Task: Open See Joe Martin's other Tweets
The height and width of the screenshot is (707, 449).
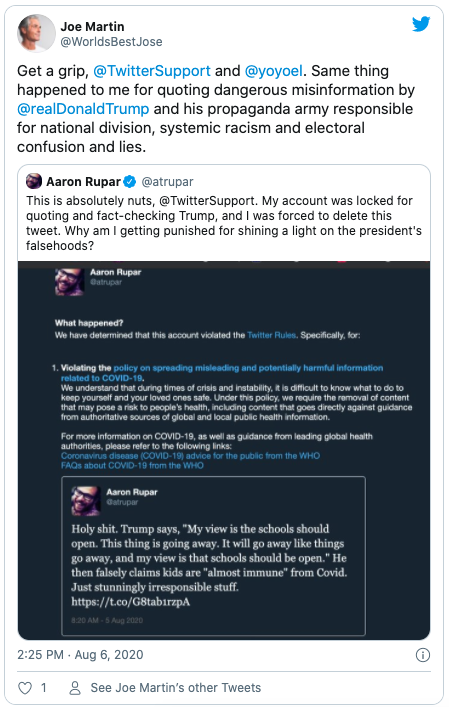Action: [175, 688]
